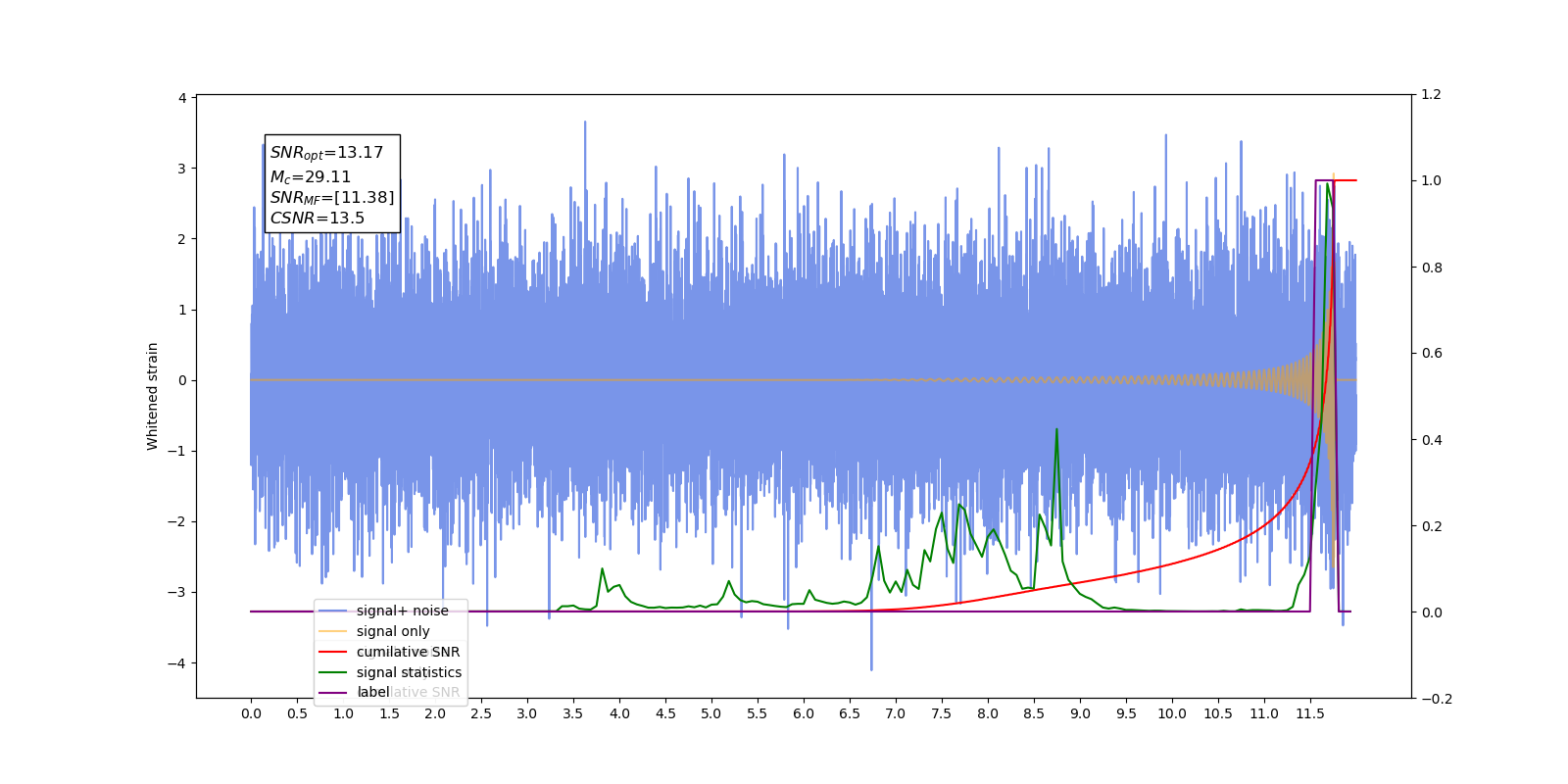
Task: Click the x-axis tick label 5.5
Action: pyautogui.click(x=758, y=713)
